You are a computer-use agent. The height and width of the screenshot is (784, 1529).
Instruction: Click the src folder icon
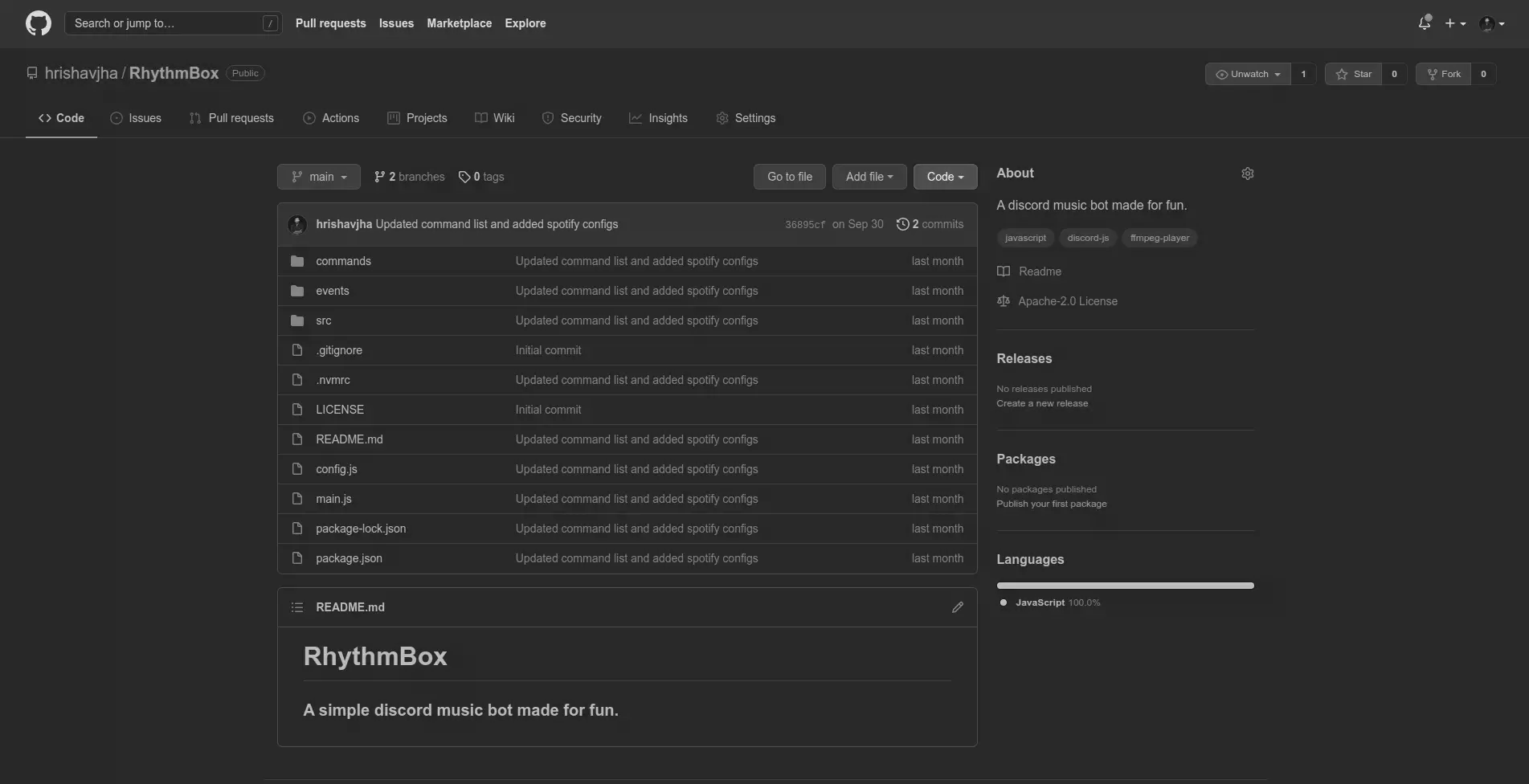[x=297, y=321]
